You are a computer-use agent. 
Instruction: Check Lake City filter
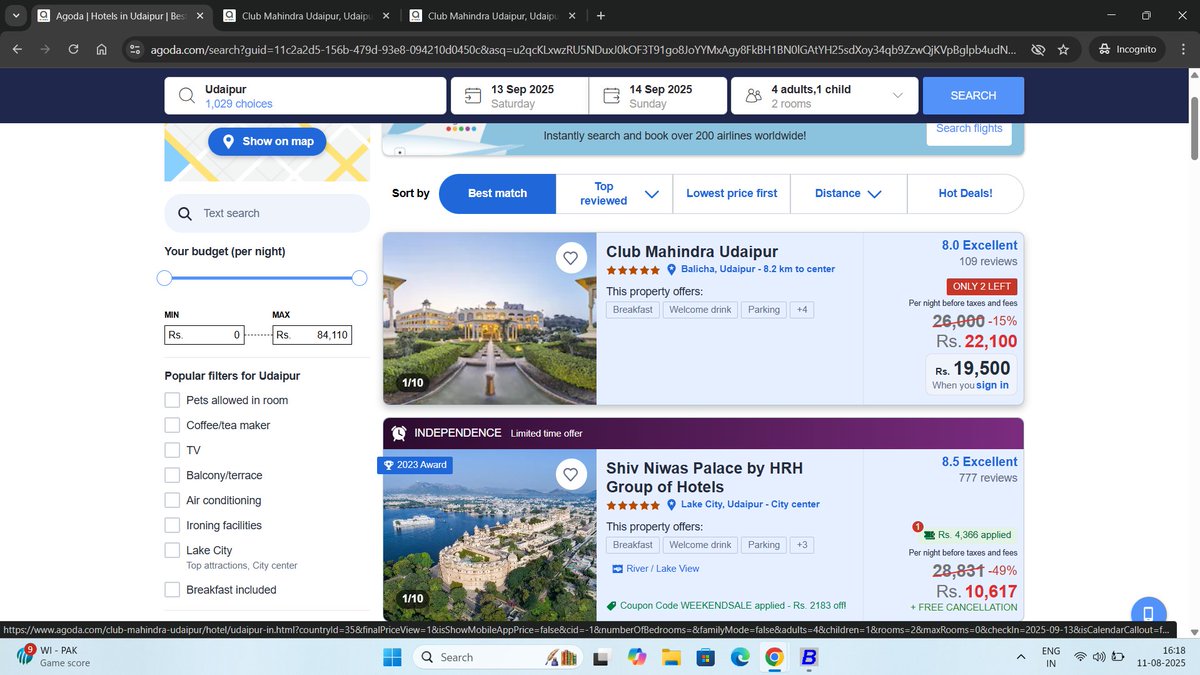click(172, 550)
